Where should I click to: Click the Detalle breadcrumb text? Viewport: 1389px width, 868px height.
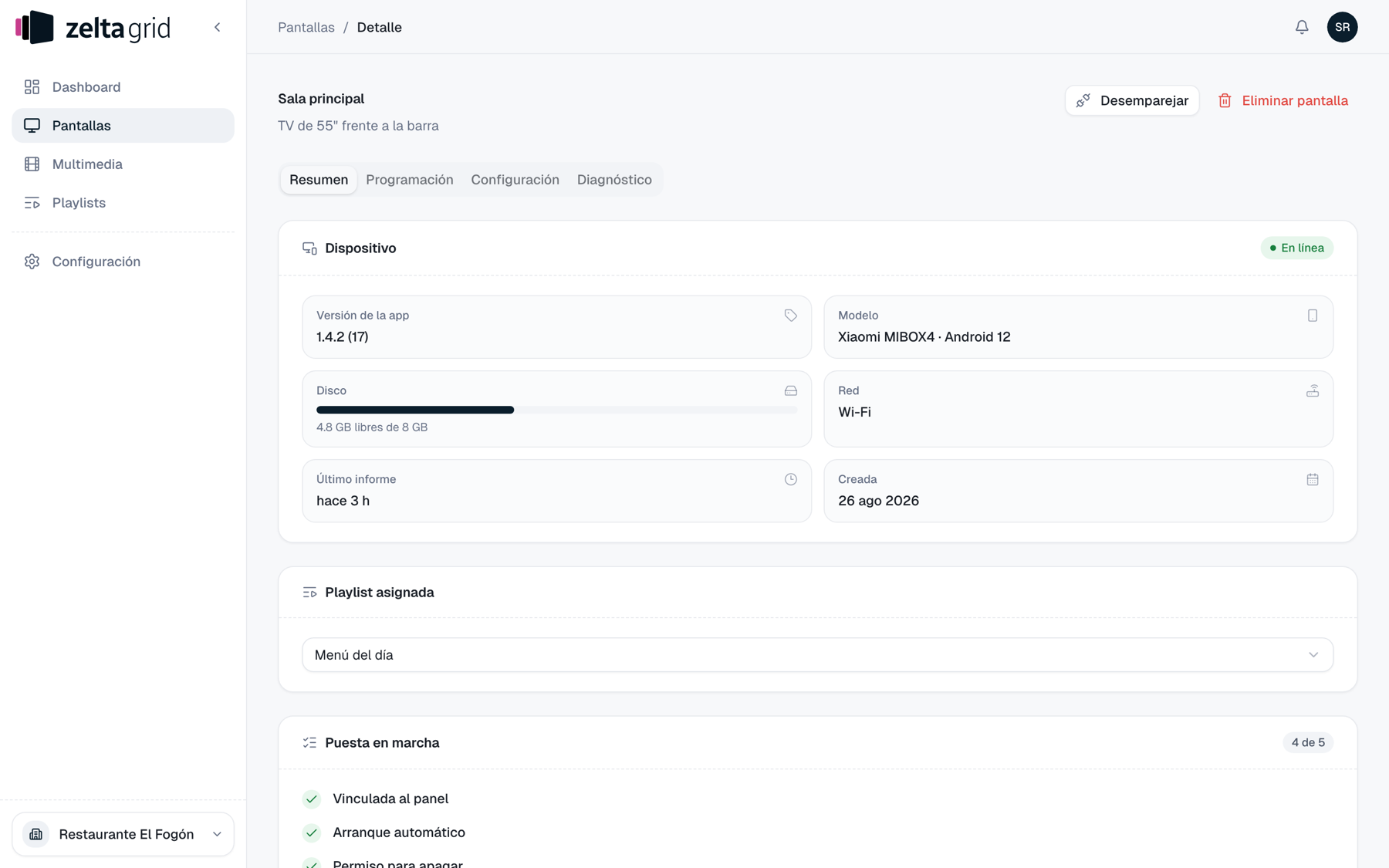coord(379,28)
